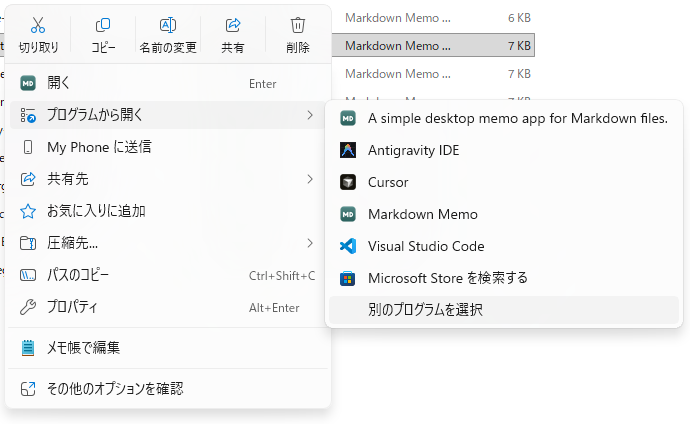Click the trash Delete (削除) icon
This screenshot has height=424, width=690.
tap(298, 25)
